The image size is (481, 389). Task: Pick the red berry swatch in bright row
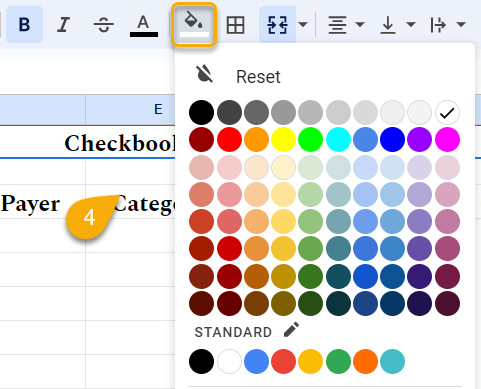(x=202, y=140)
